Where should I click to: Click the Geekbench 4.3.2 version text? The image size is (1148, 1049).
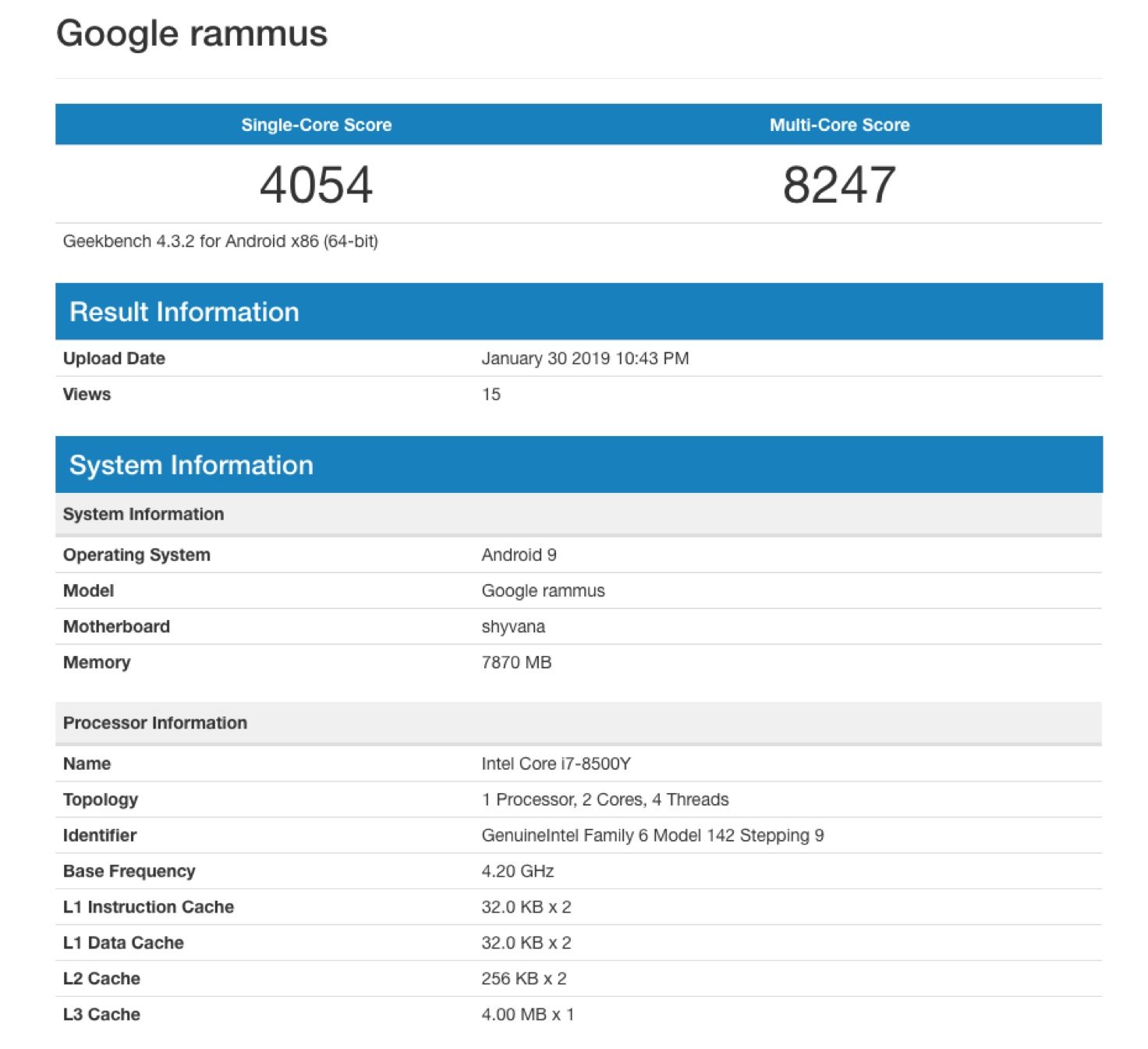click(220, 241)
